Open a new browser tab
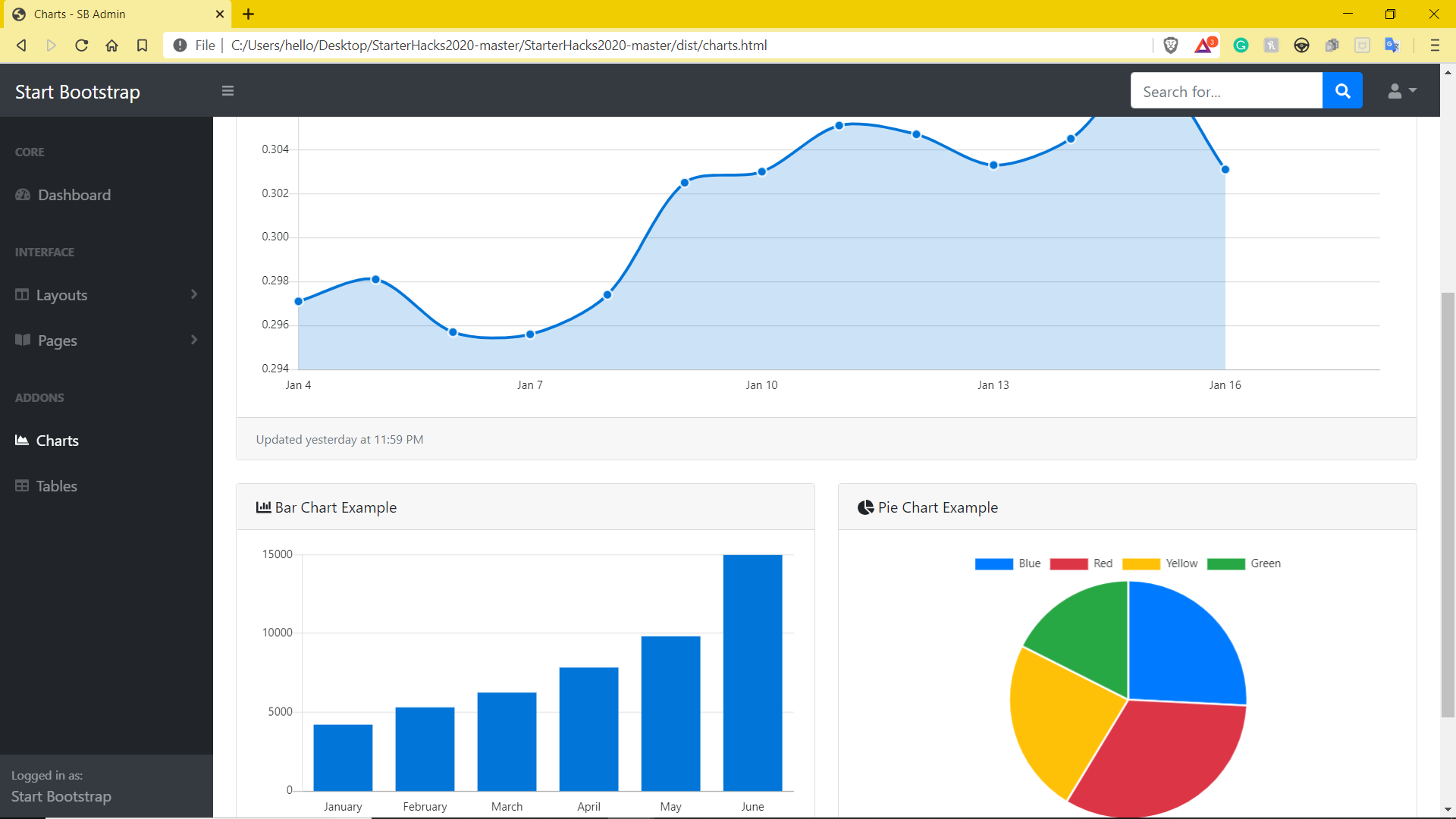Screen dimensions: 1456x819 [248, 14]
